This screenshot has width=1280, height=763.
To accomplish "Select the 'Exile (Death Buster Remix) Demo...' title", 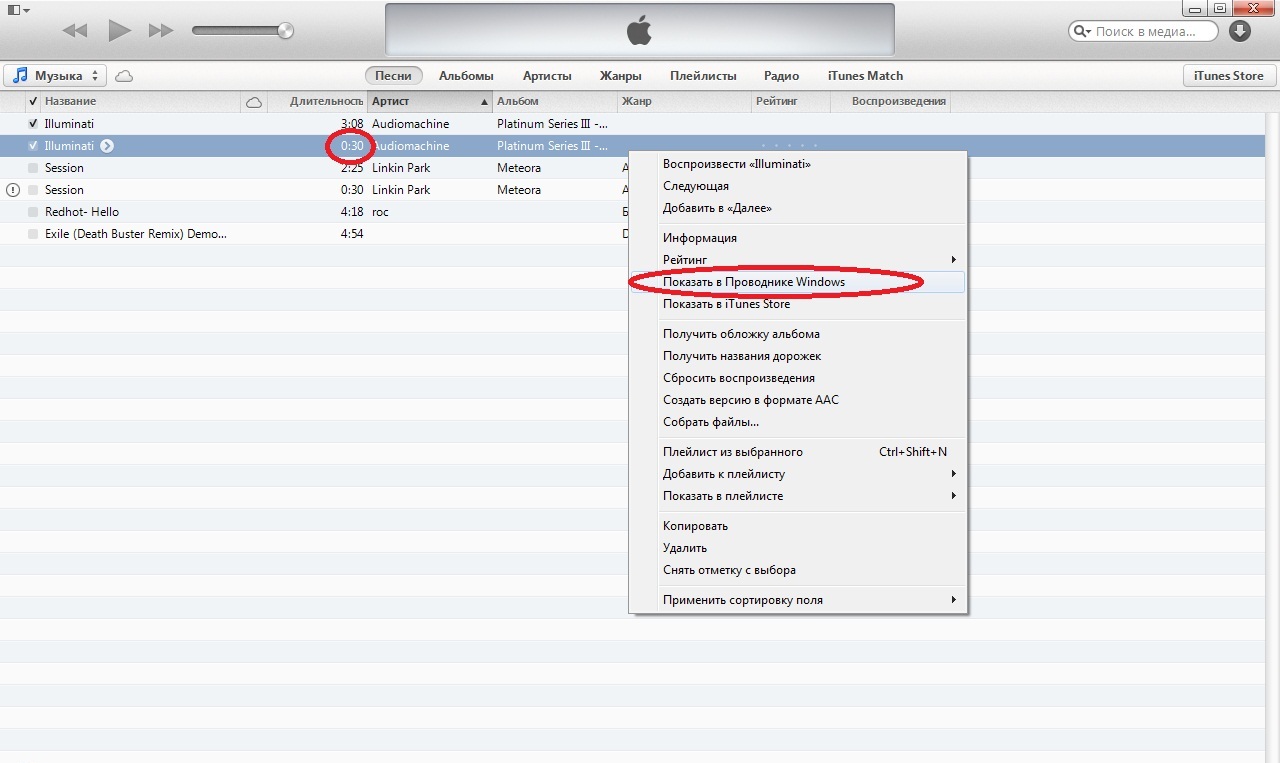I will (x=136, y=234).
